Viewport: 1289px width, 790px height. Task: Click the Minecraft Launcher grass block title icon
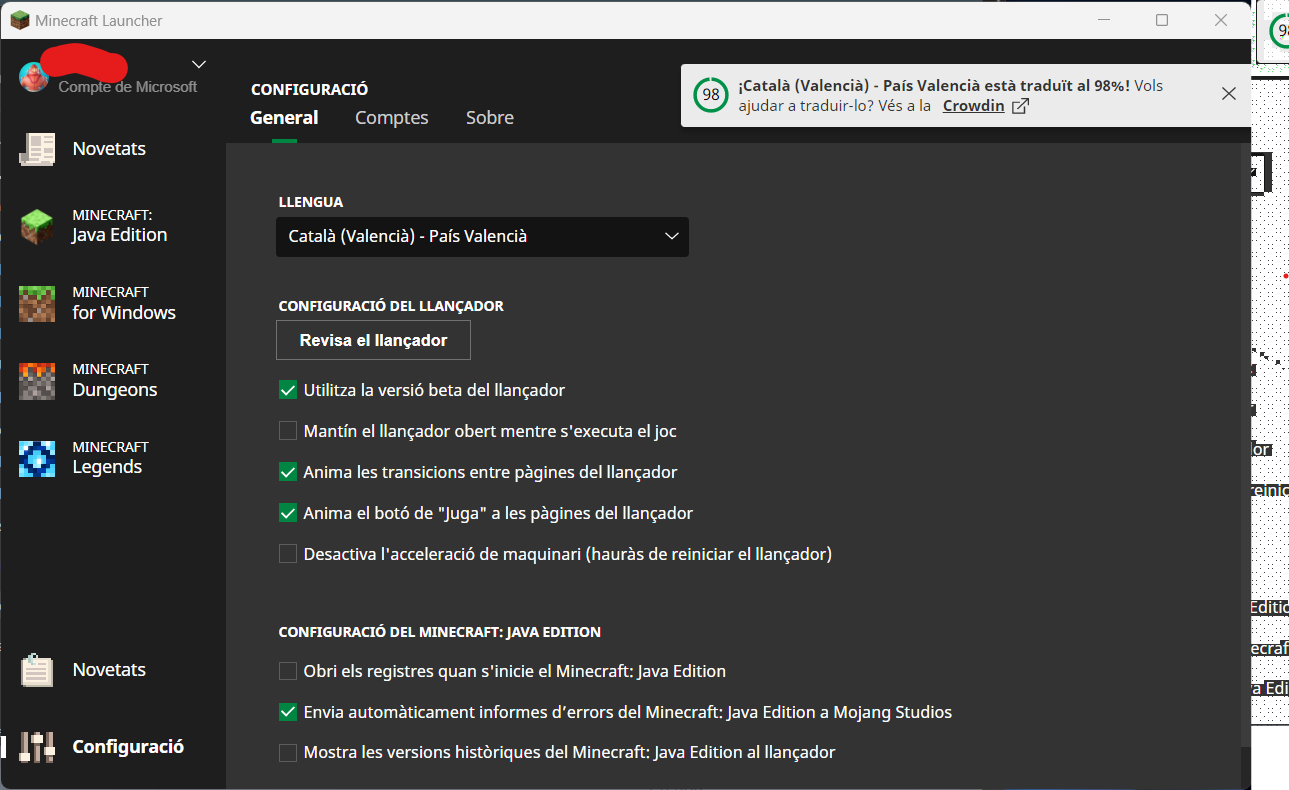[x=20, y=20]
